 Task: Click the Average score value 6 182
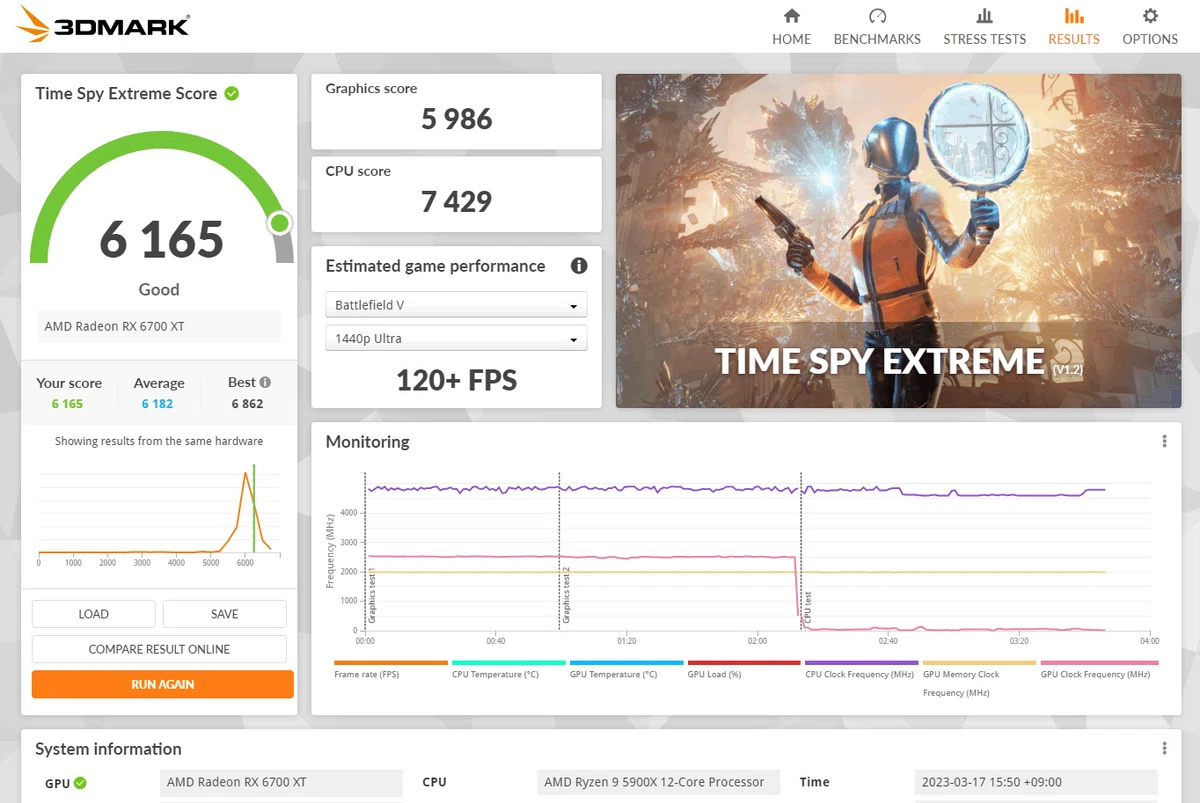157,404
